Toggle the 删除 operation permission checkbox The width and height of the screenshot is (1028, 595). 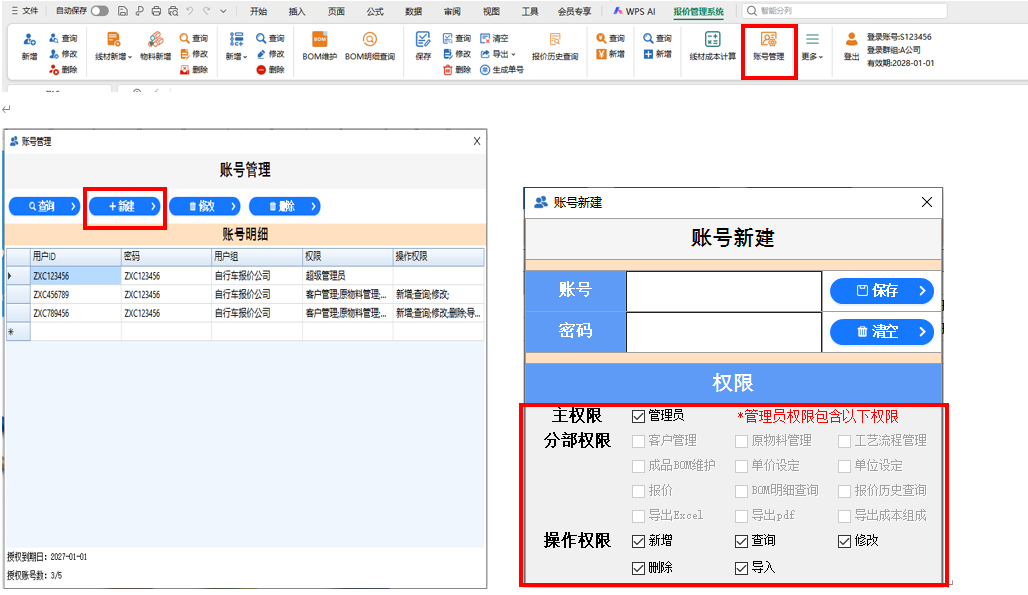pyautogui.click(x=638, y=568)
